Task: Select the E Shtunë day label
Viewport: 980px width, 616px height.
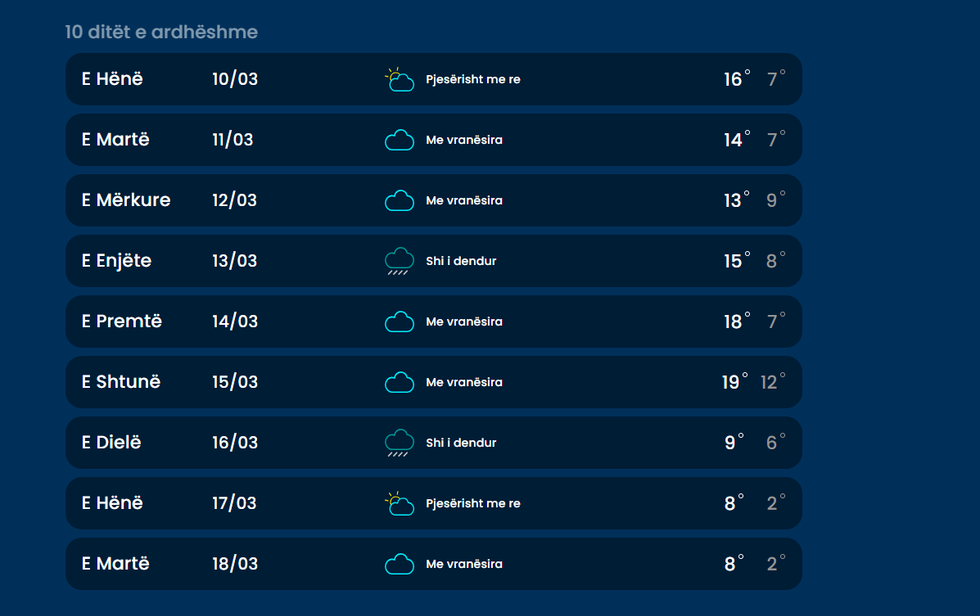Action: coord(121,382)
